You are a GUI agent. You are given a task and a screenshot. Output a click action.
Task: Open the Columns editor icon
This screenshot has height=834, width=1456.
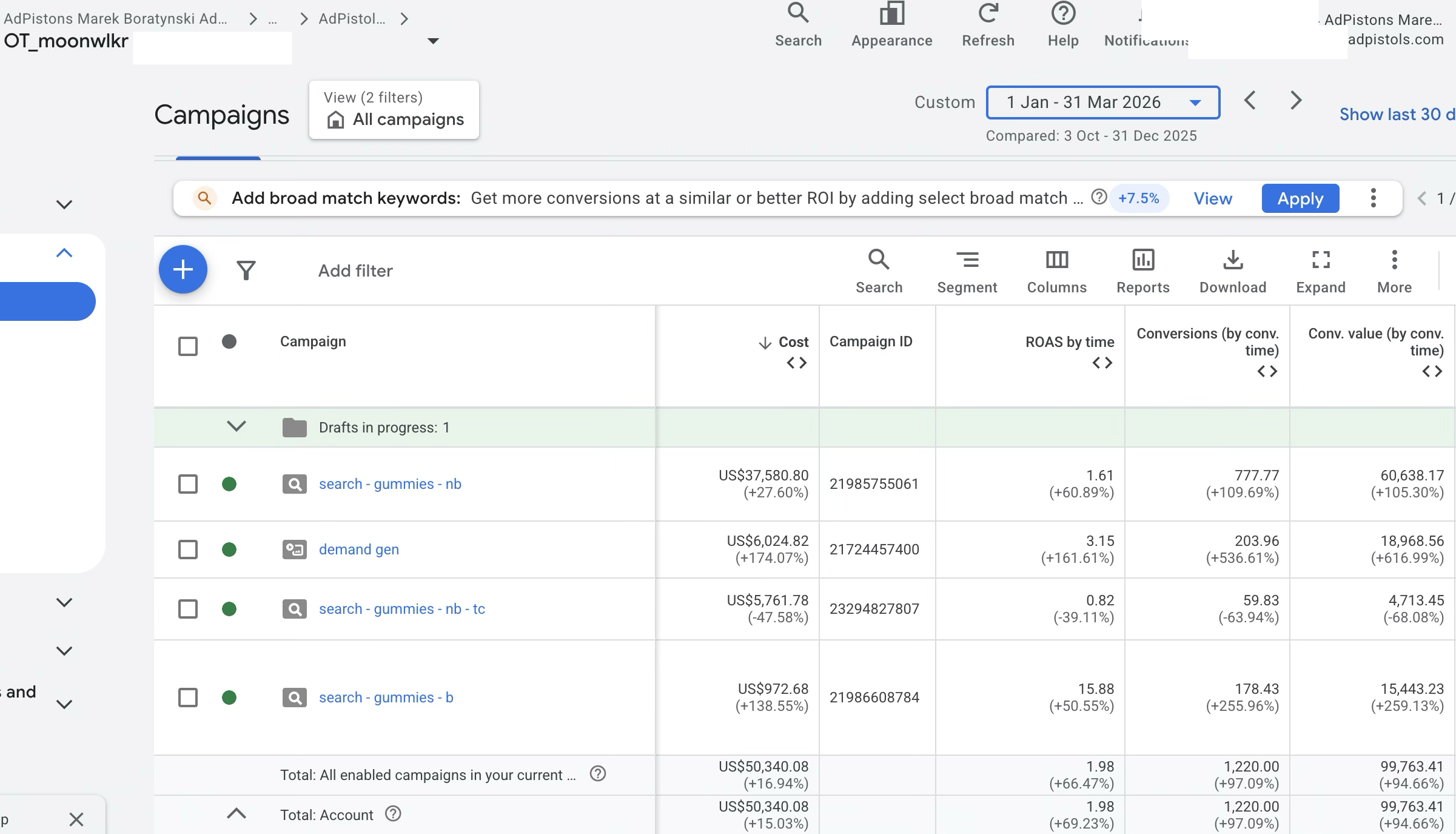(1057, 260)
